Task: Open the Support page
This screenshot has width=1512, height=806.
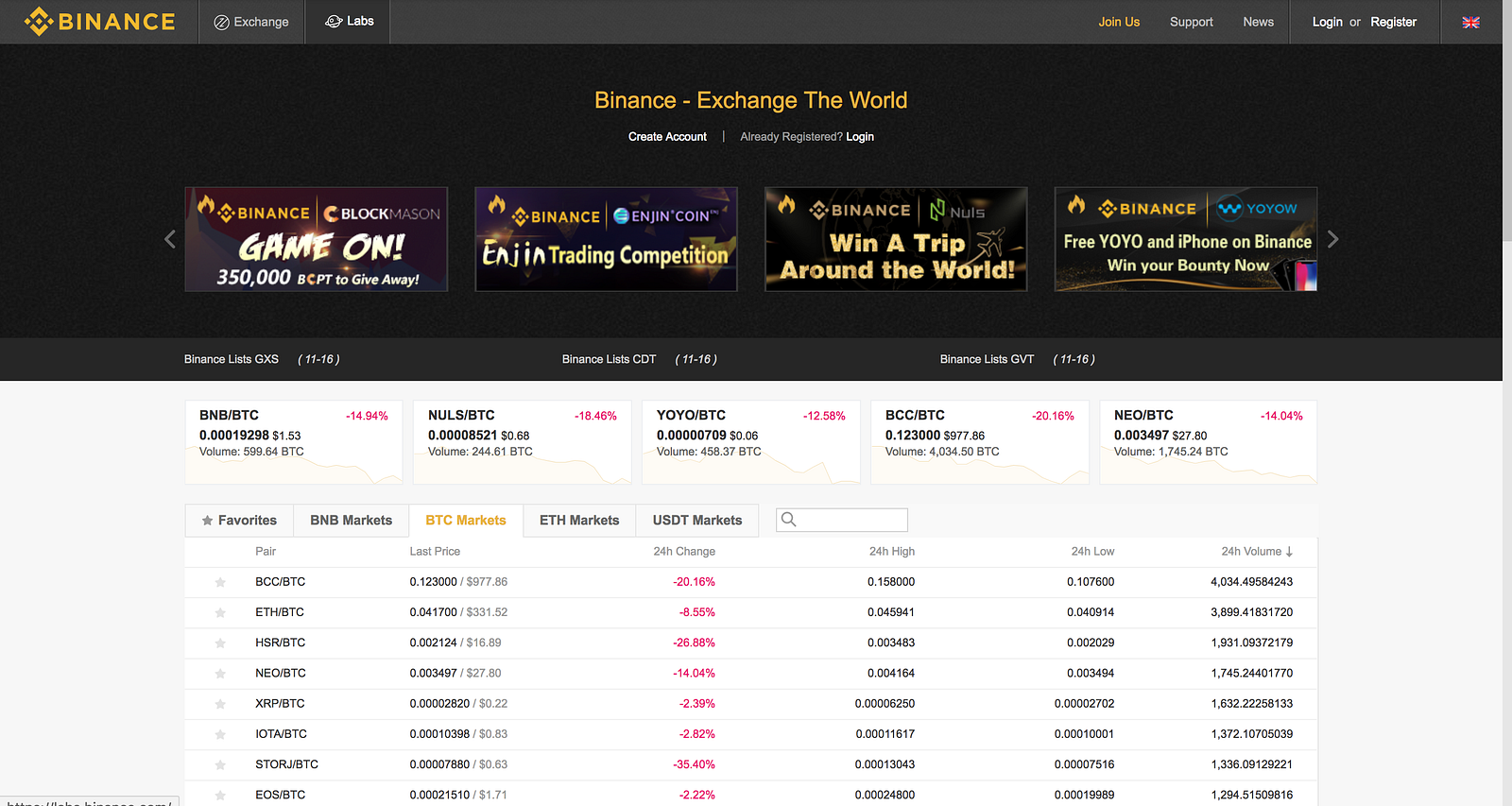Action: point(1192,22)
